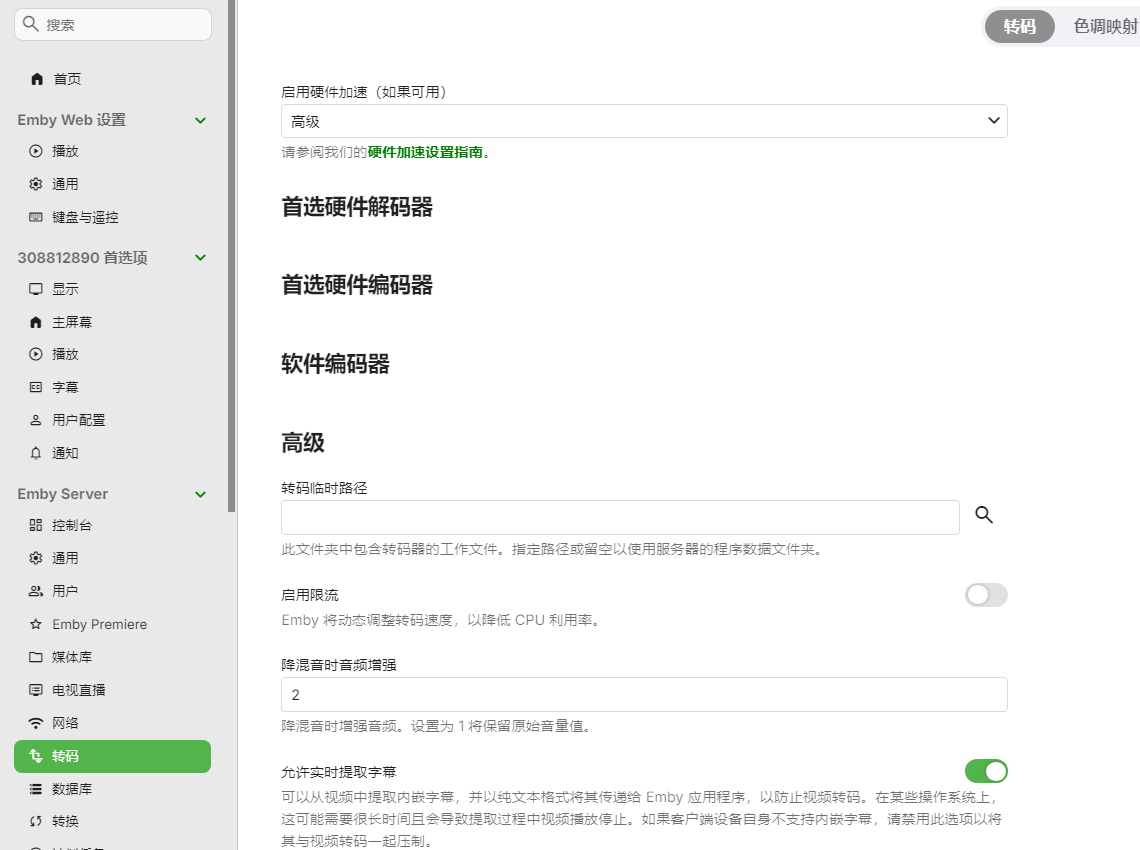Click the 字幕 subtitles icon in sidebar
The height and width of the screenshot is (850, 1140).
pyautogui.click(x=36, y=387)
